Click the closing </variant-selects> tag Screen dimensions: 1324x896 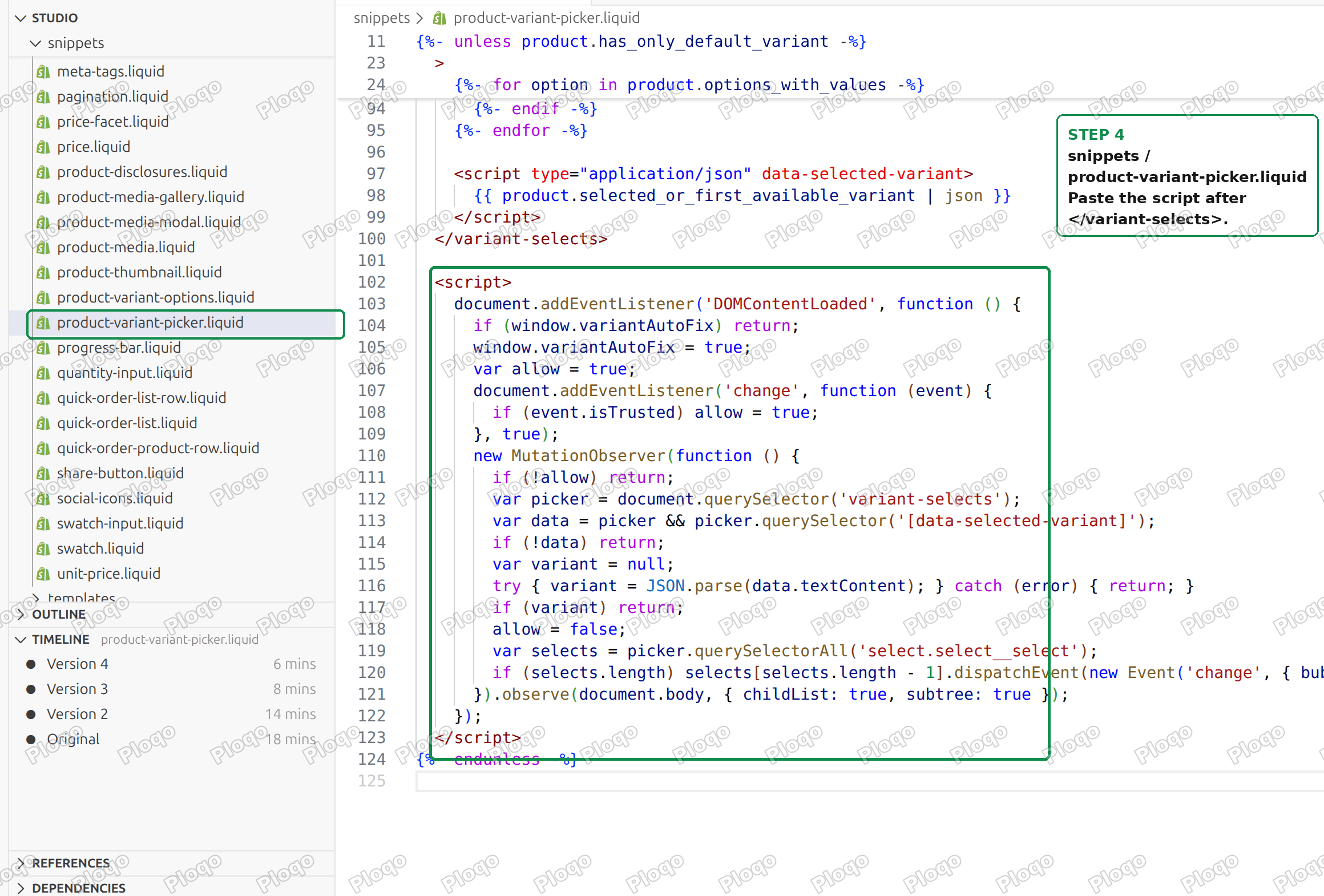pos(521,239)
